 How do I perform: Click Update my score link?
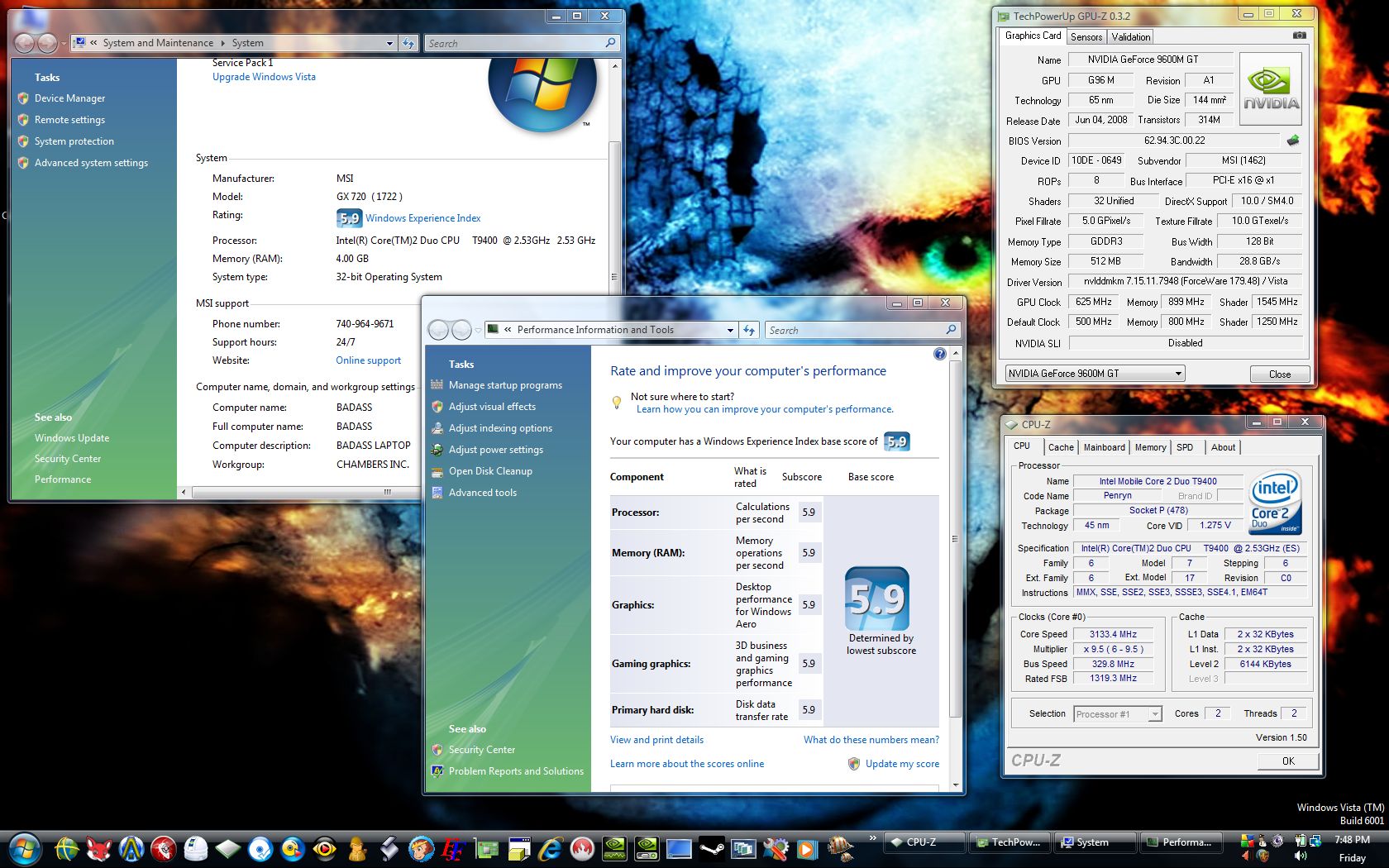[x=902, y=764]
